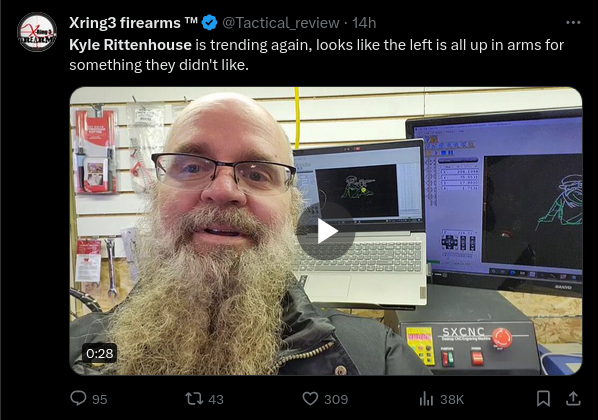The height and width of the screenshot is (420, 598).
Task: Click the 95 replies count
Action: 100,399
